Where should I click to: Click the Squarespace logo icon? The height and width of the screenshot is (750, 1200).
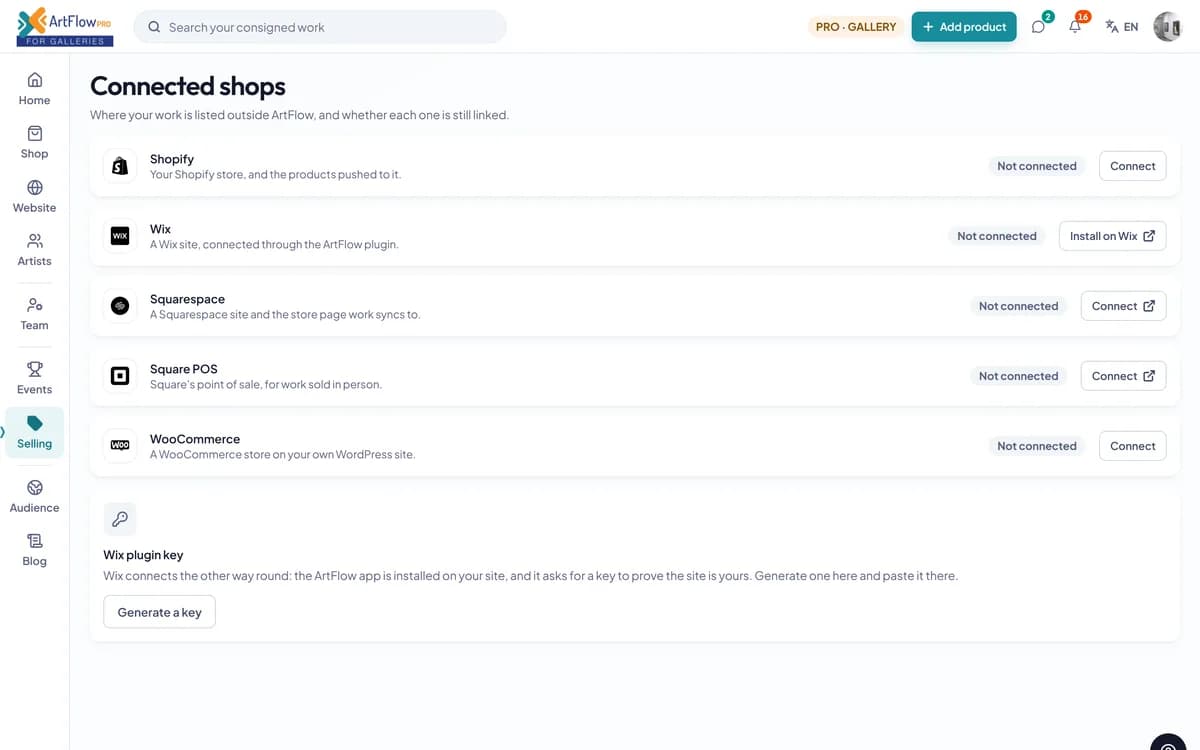tap(120, 306)
